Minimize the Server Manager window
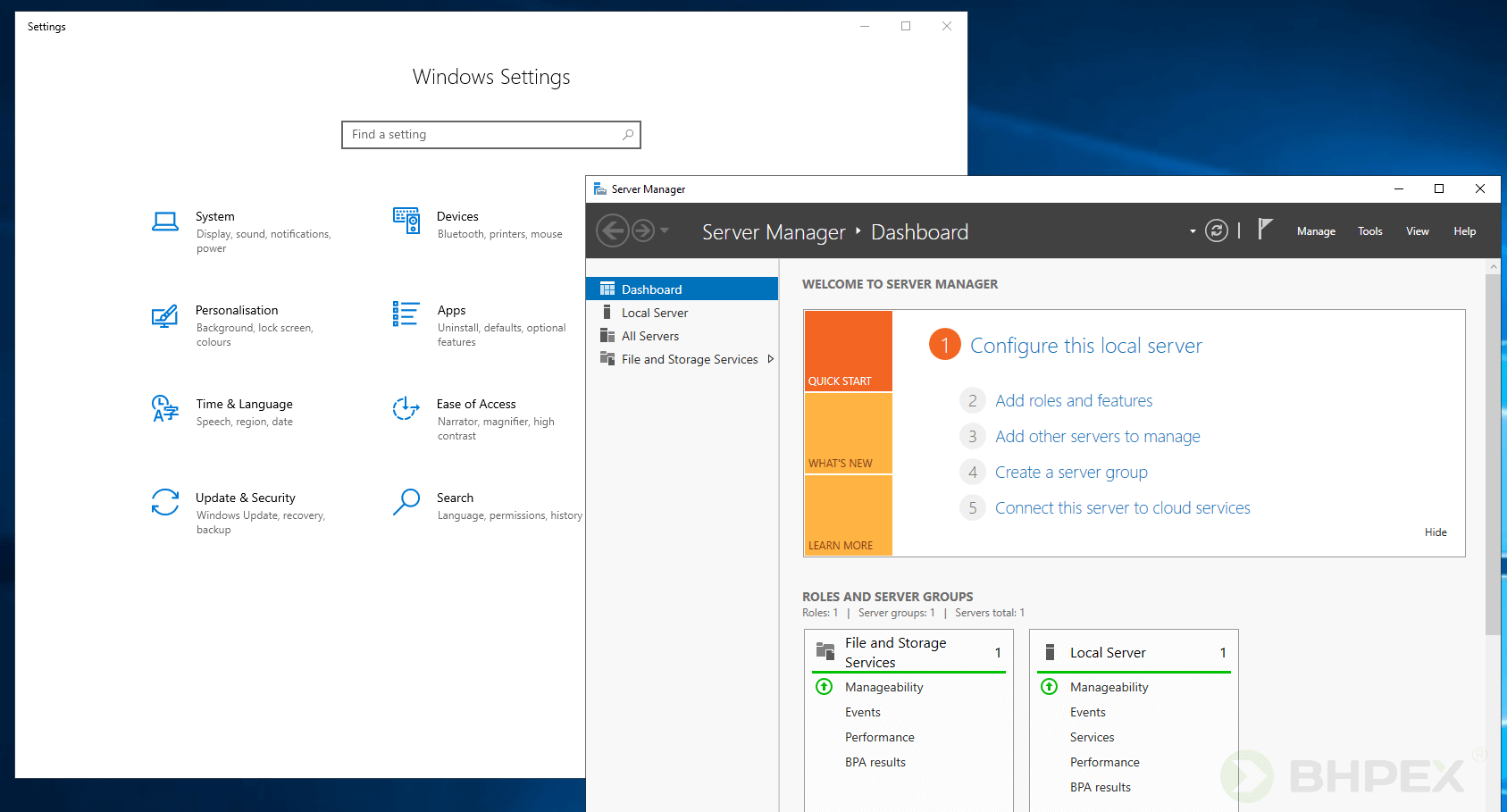 1399,188
